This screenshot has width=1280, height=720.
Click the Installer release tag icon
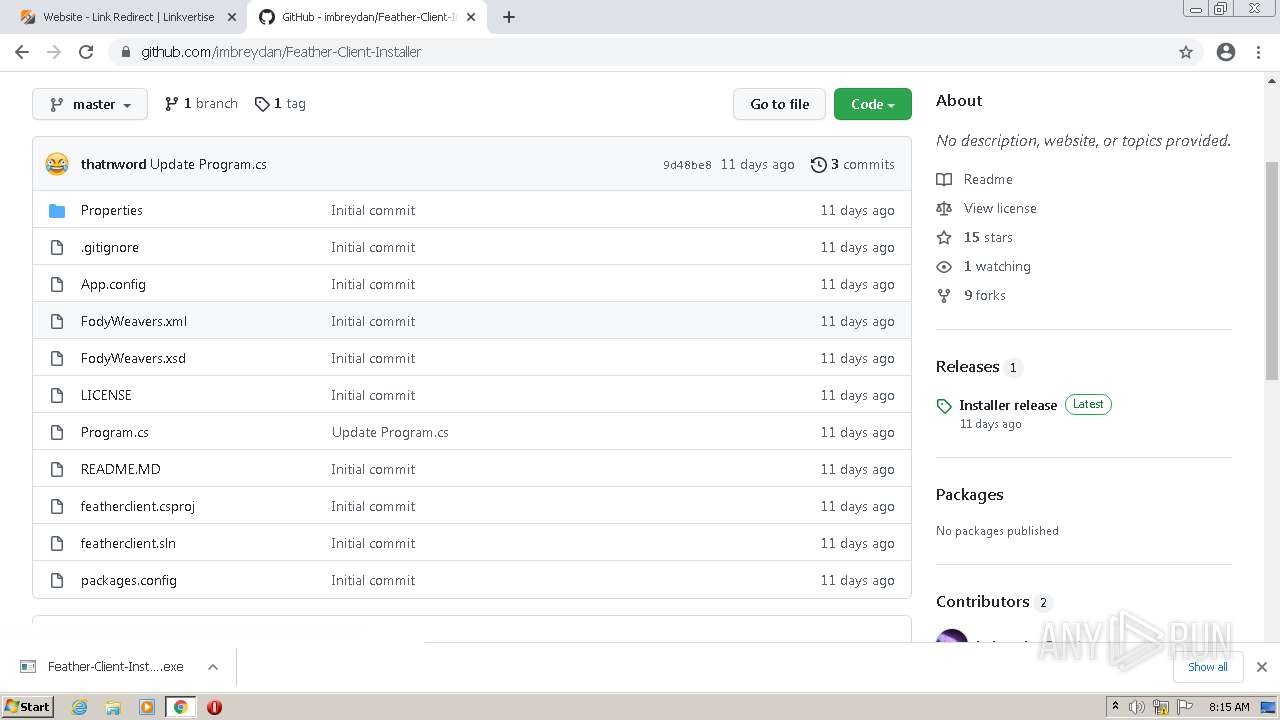944,406
